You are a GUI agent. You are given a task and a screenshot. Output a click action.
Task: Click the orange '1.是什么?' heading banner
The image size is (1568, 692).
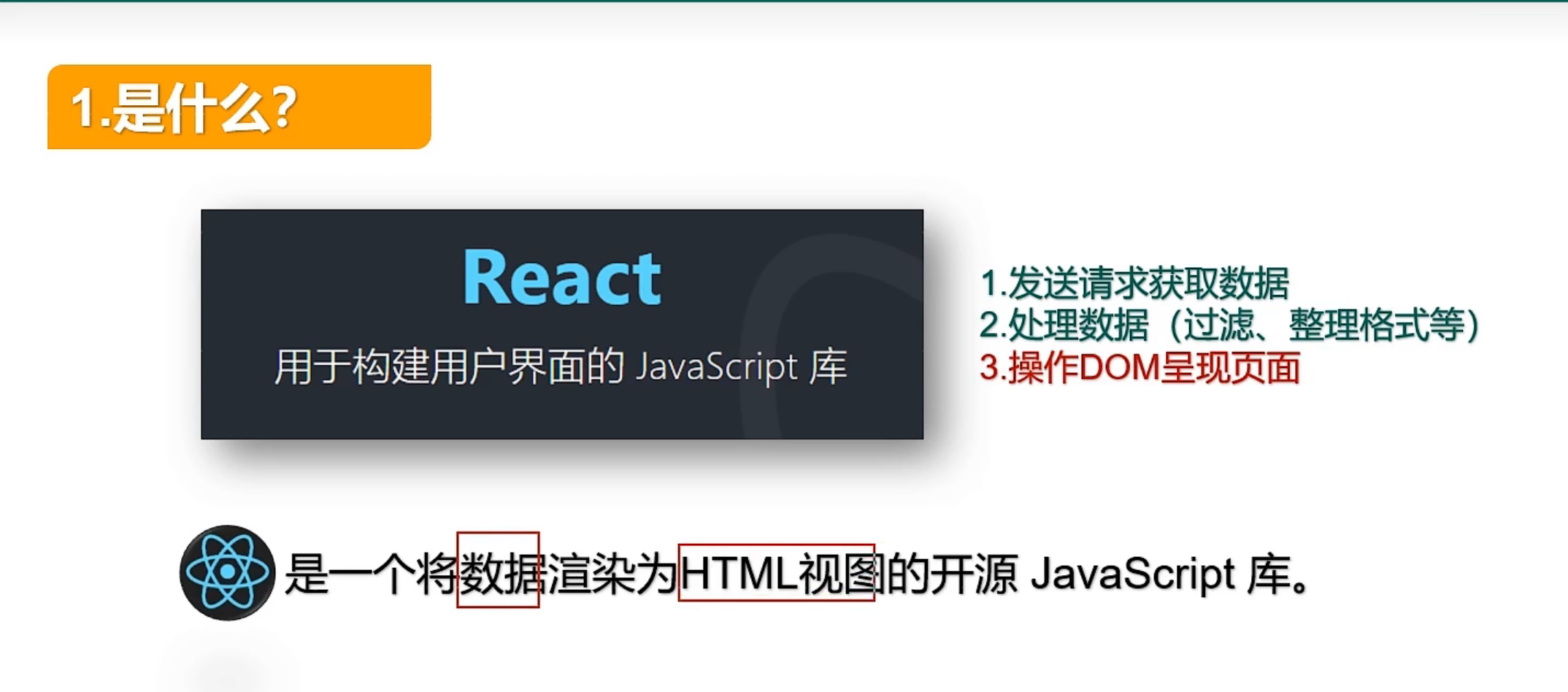tap(239, 107)
